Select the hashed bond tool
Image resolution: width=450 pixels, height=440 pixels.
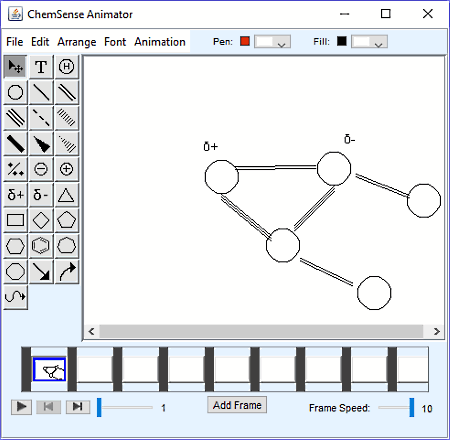click(67, 118)
